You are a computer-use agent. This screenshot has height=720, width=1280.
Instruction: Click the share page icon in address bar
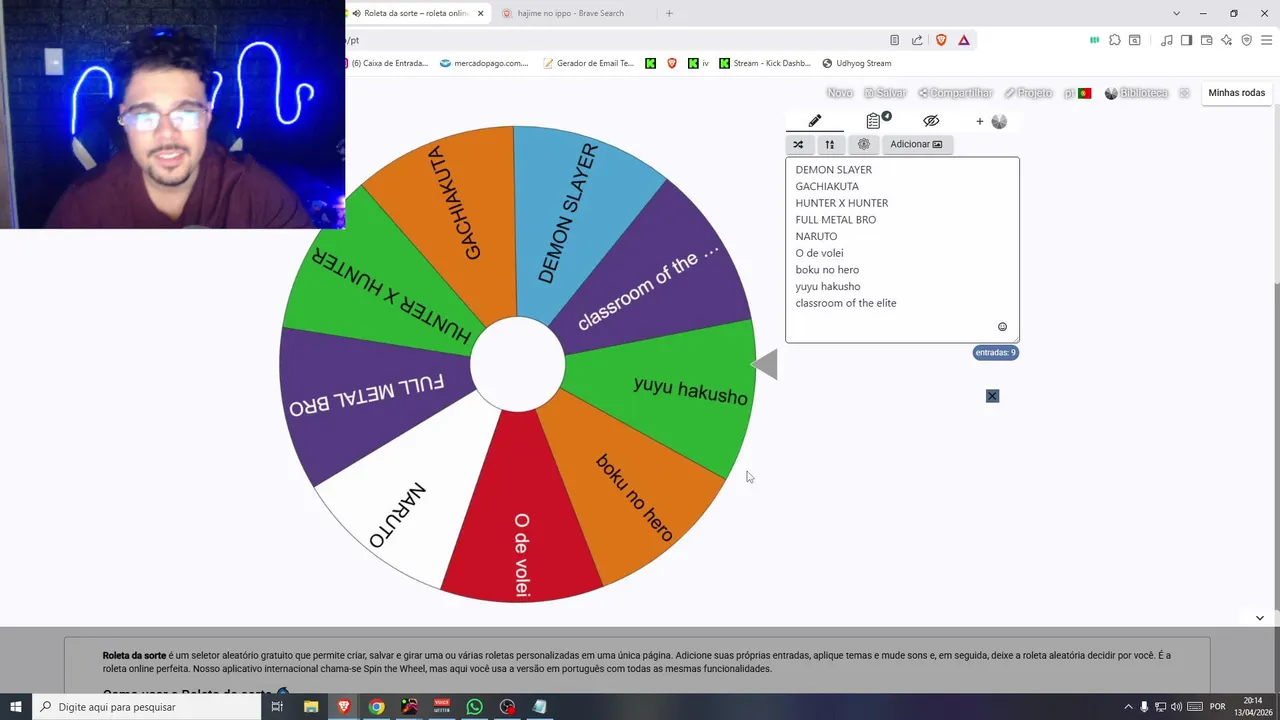coord(917,40)
